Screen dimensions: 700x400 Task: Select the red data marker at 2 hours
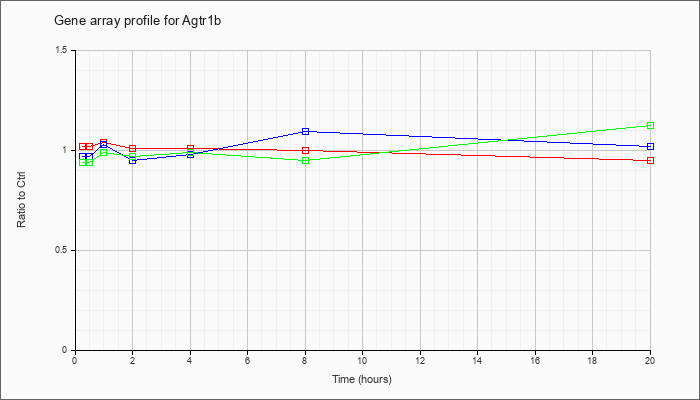pyautogui.click(x=132, y=148)
